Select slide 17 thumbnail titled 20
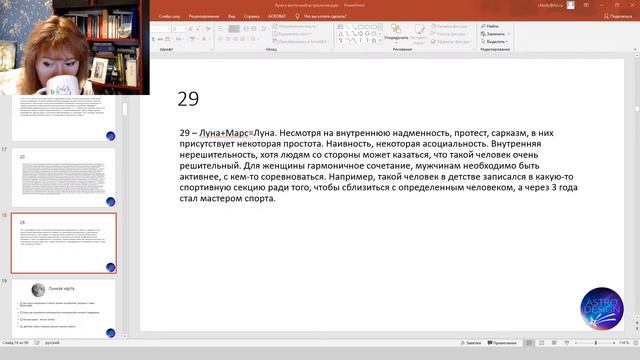This screenshot has height=360, width=640. [64, 178]
